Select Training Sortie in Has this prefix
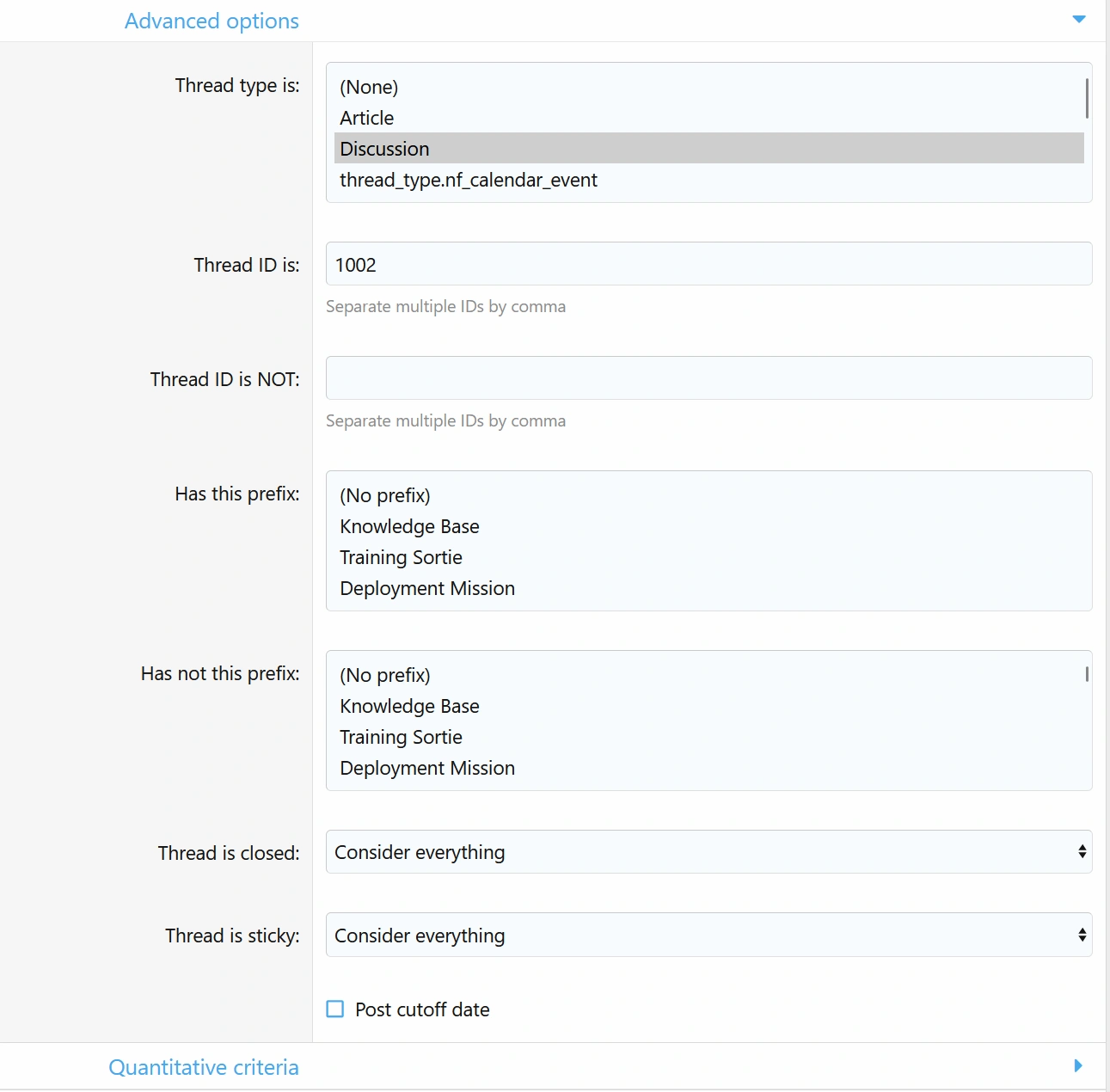This screenshot has width=1110, height=1092. point(401,557)
